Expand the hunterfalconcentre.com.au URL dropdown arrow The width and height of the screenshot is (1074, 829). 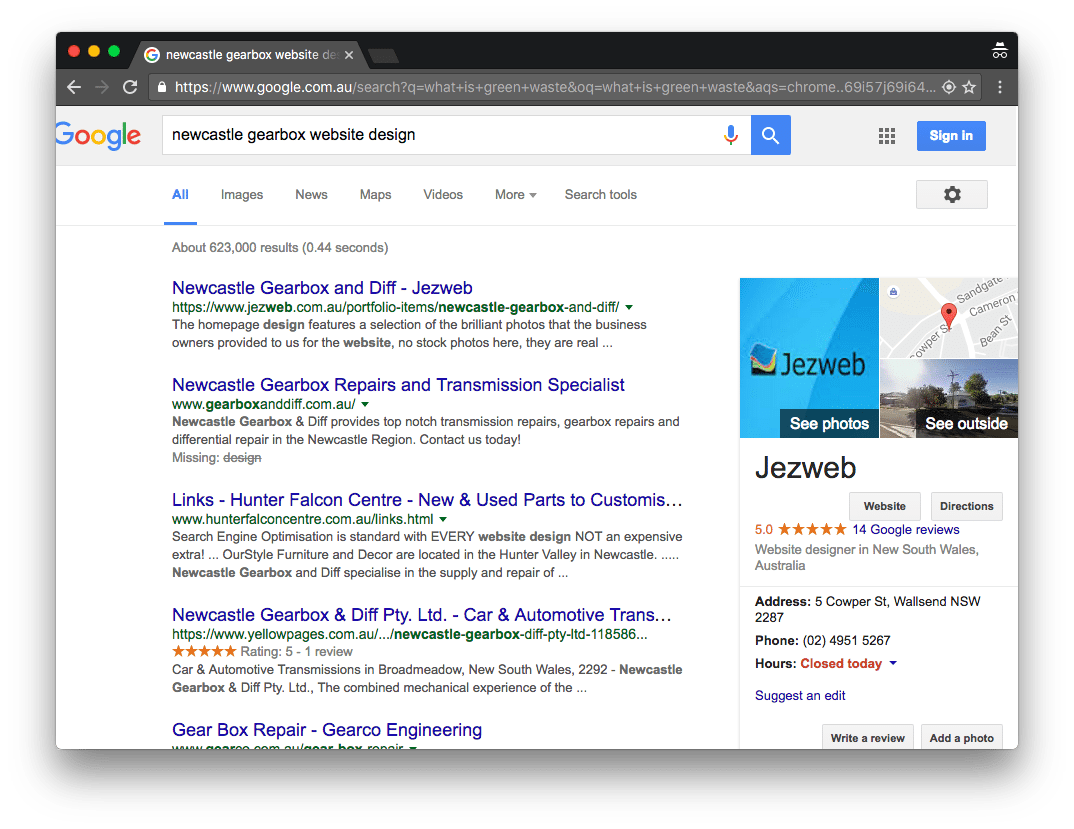click(x=443, y=519)
